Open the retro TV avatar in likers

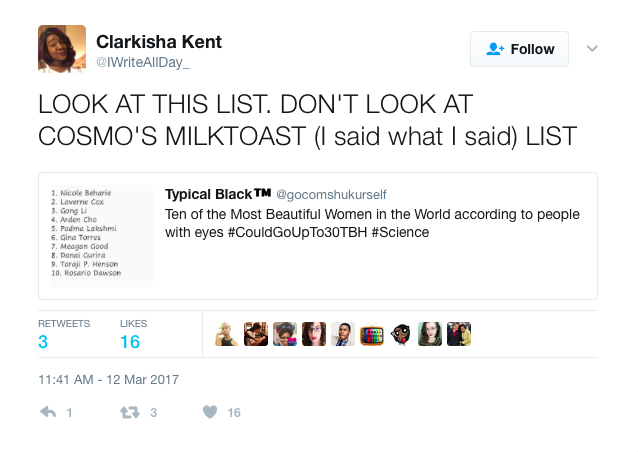(x=372, y=334)
